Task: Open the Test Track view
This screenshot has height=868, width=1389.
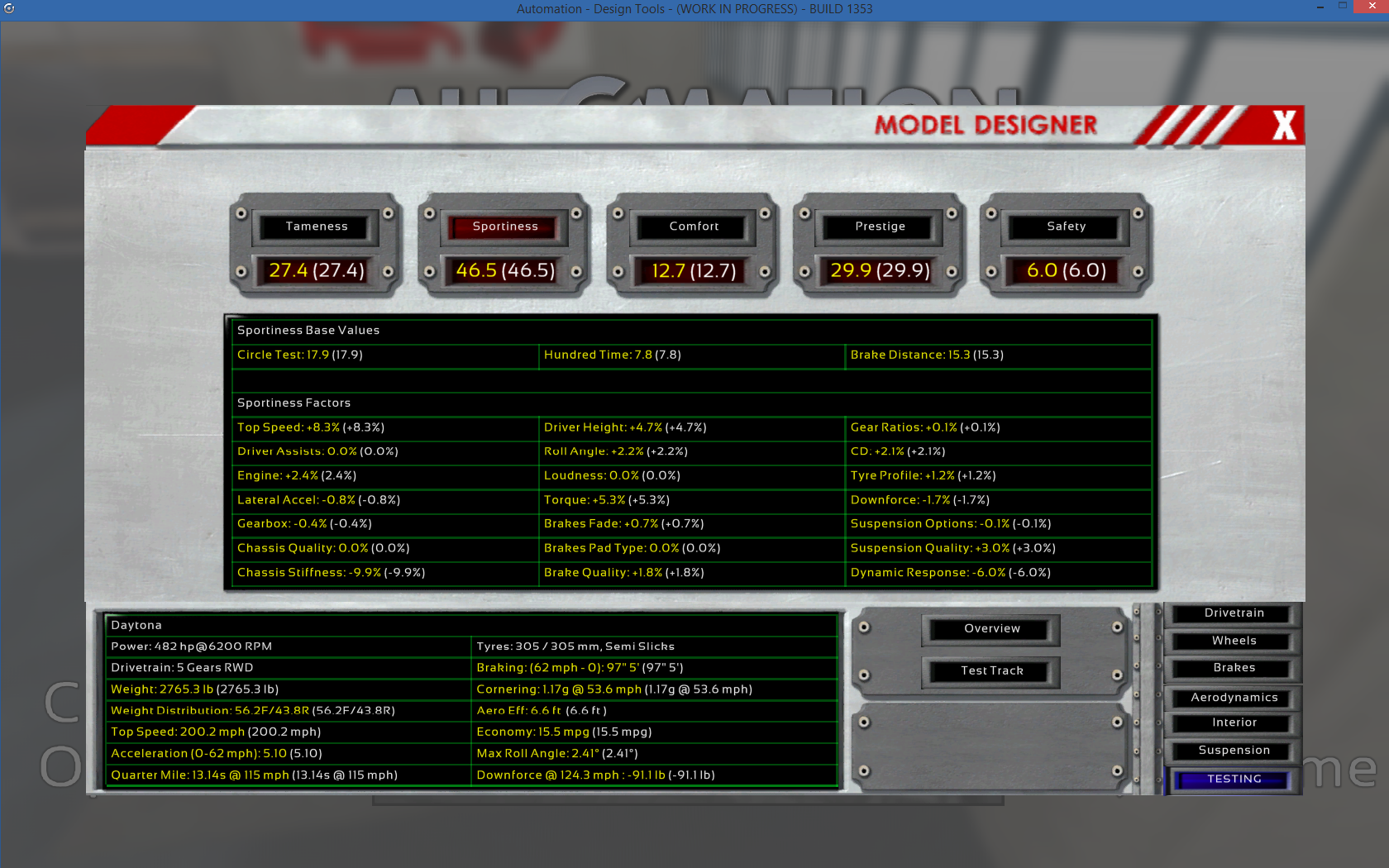Action: (x=991, y=671)
